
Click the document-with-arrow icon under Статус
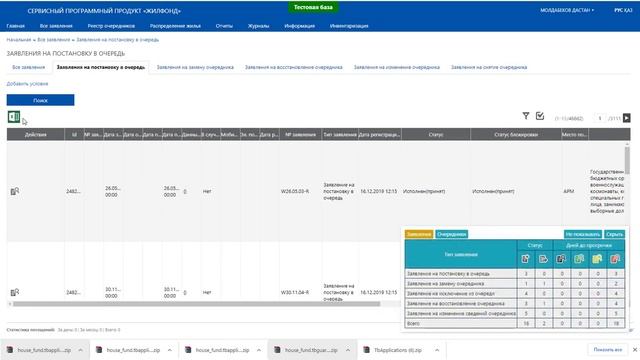point(543,259)
